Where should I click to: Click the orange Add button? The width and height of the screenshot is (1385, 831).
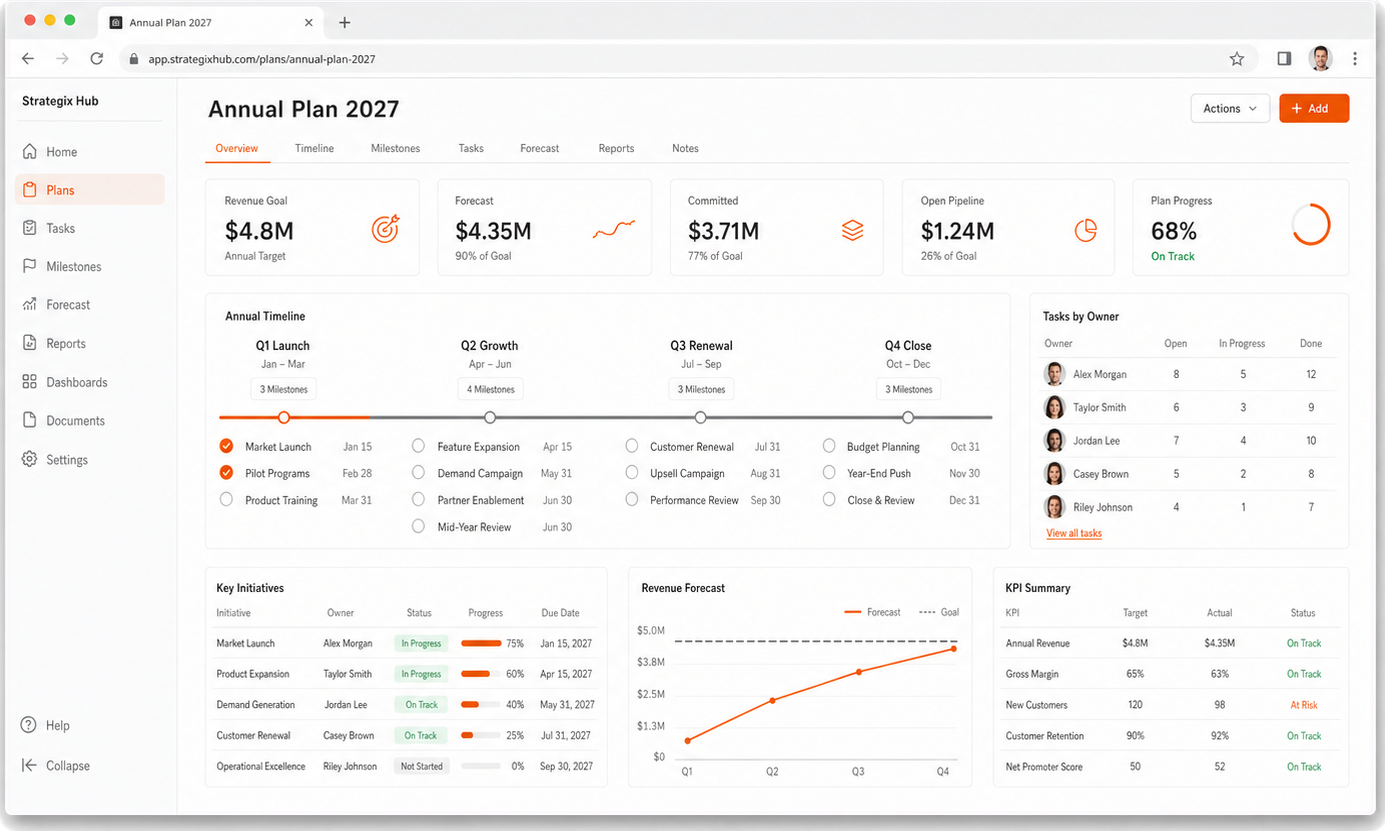click(1314, 108)
